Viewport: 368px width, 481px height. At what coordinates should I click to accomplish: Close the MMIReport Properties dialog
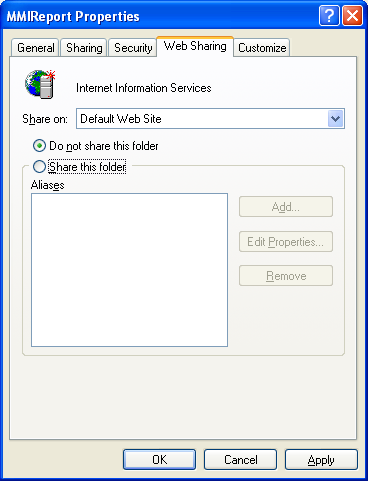[x=352, y=15]
